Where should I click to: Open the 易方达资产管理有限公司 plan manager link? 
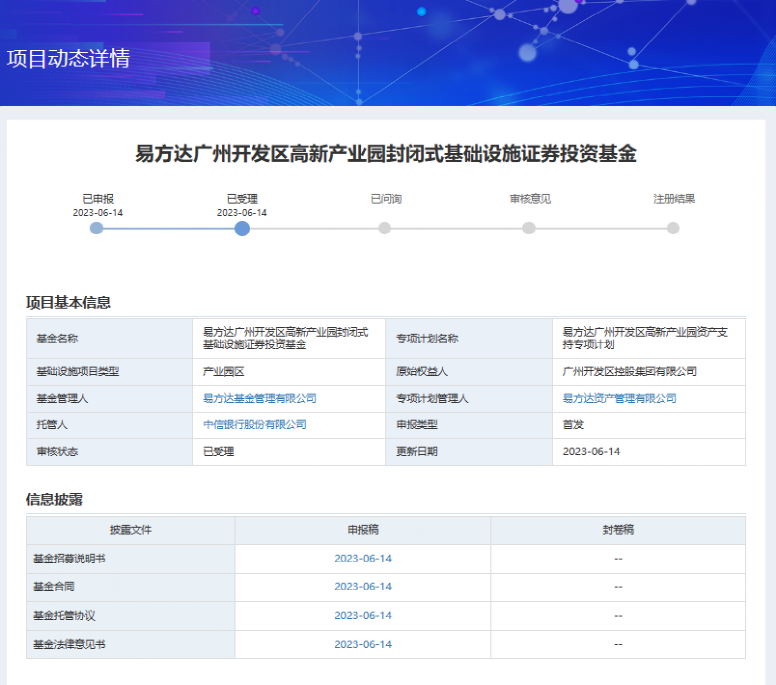point(619,398)
